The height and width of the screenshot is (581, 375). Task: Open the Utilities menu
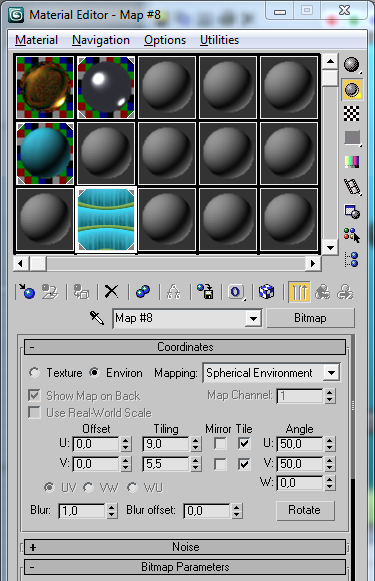(219, 40)
